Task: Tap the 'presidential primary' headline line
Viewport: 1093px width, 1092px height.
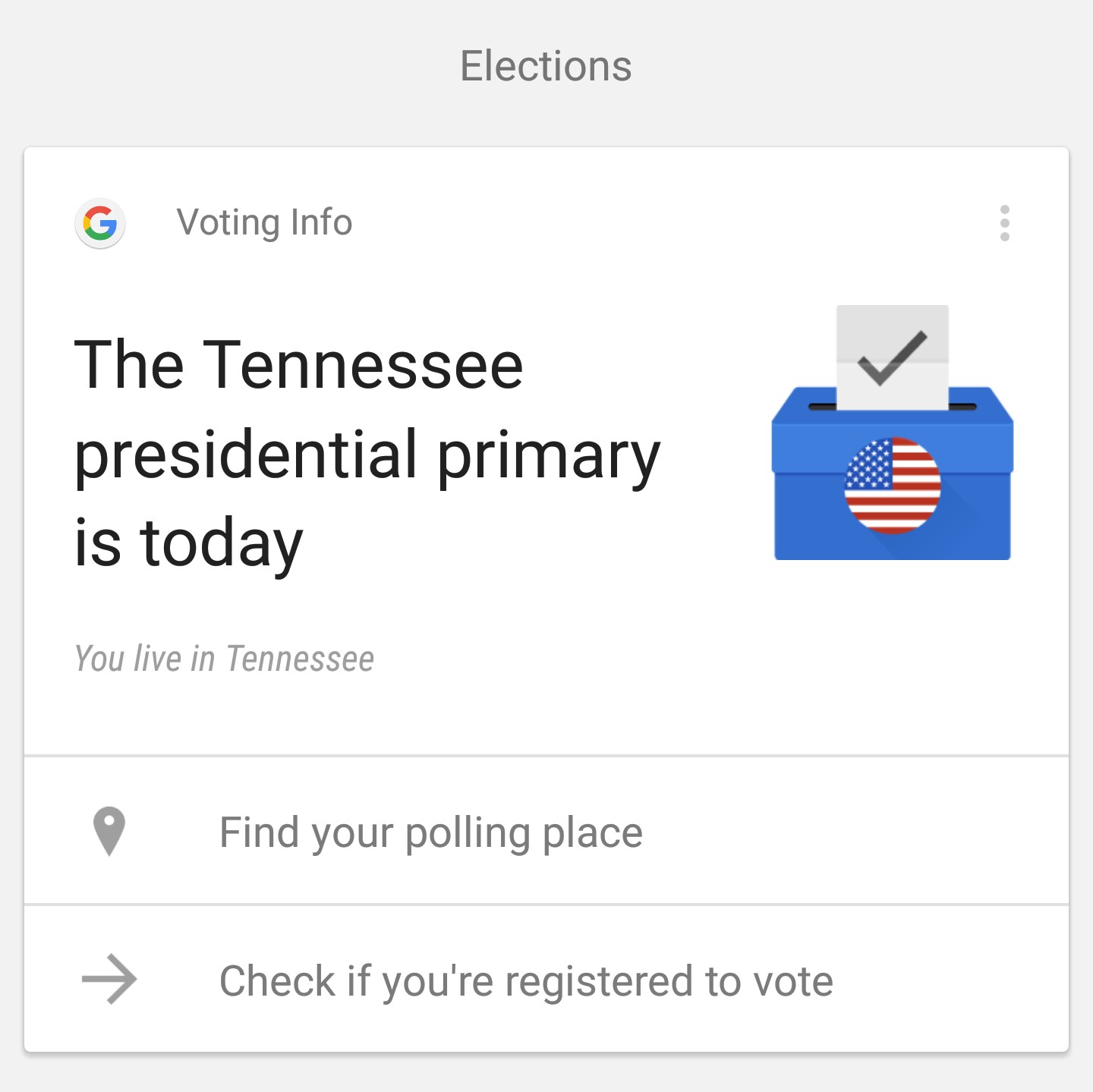Action: pyautogui.click(x=367, y=455)
